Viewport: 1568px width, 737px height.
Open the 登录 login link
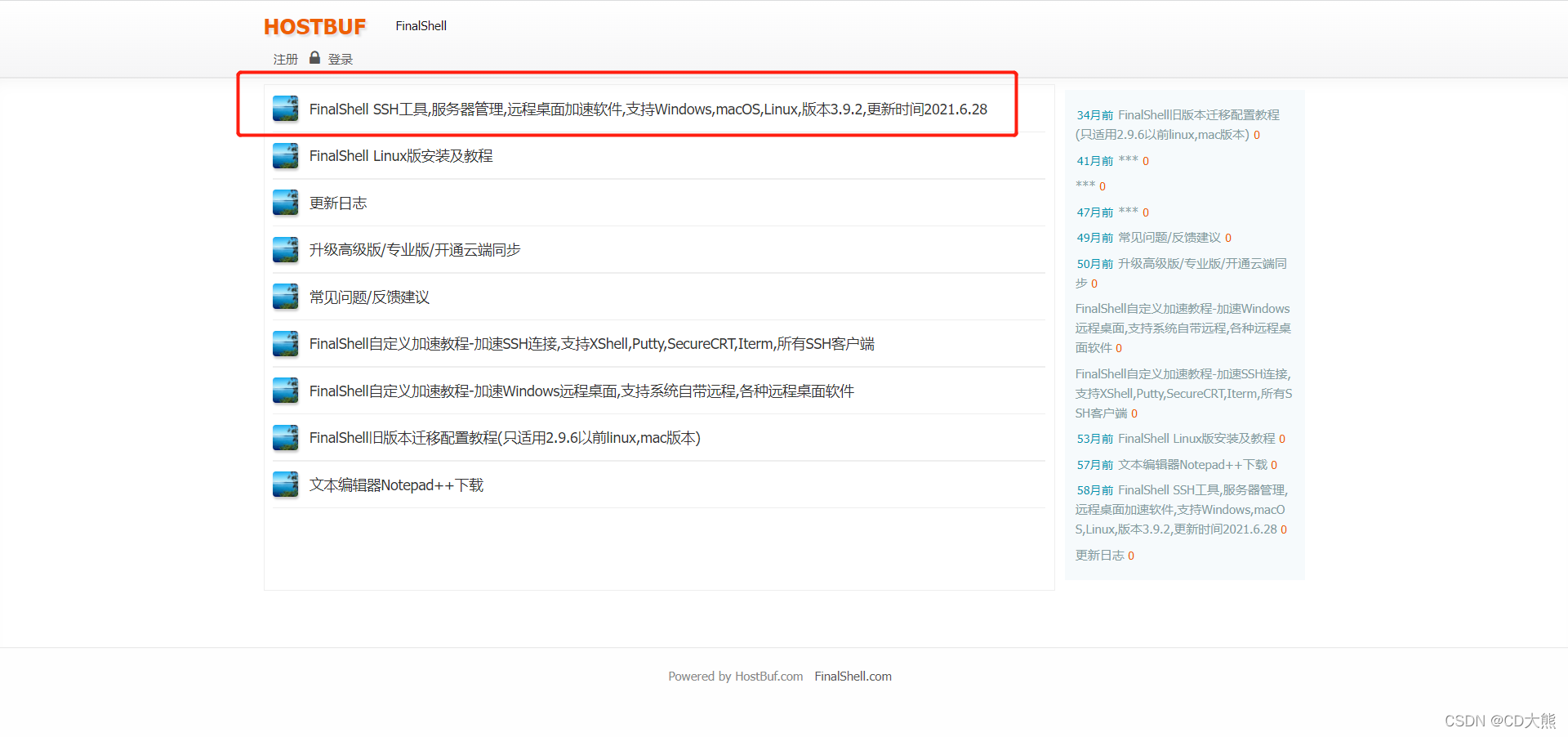click(x=341, y=60)
